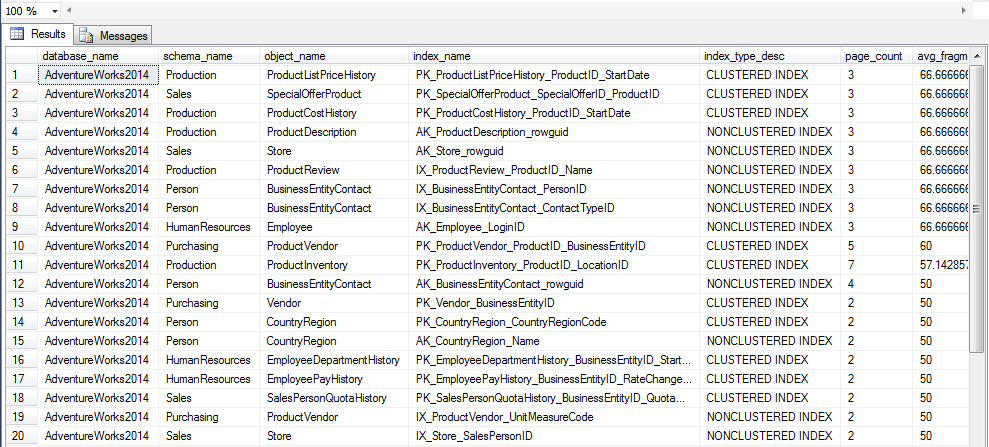Click the Messages tab icon

pos(86,36)
